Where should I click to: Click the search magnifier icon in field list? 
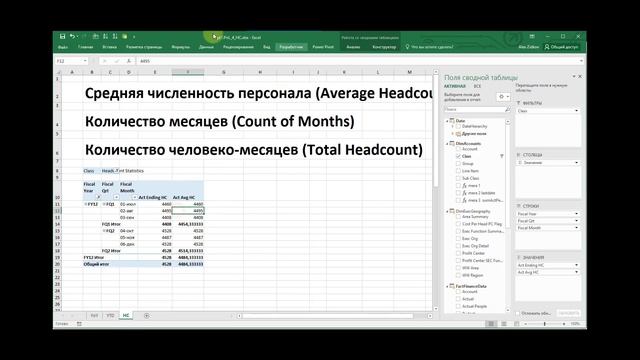click(507, 109)
